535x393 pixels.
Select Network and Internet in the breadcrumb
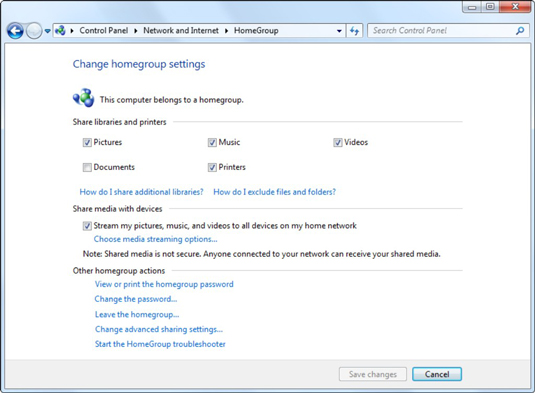tap(181, 31)
